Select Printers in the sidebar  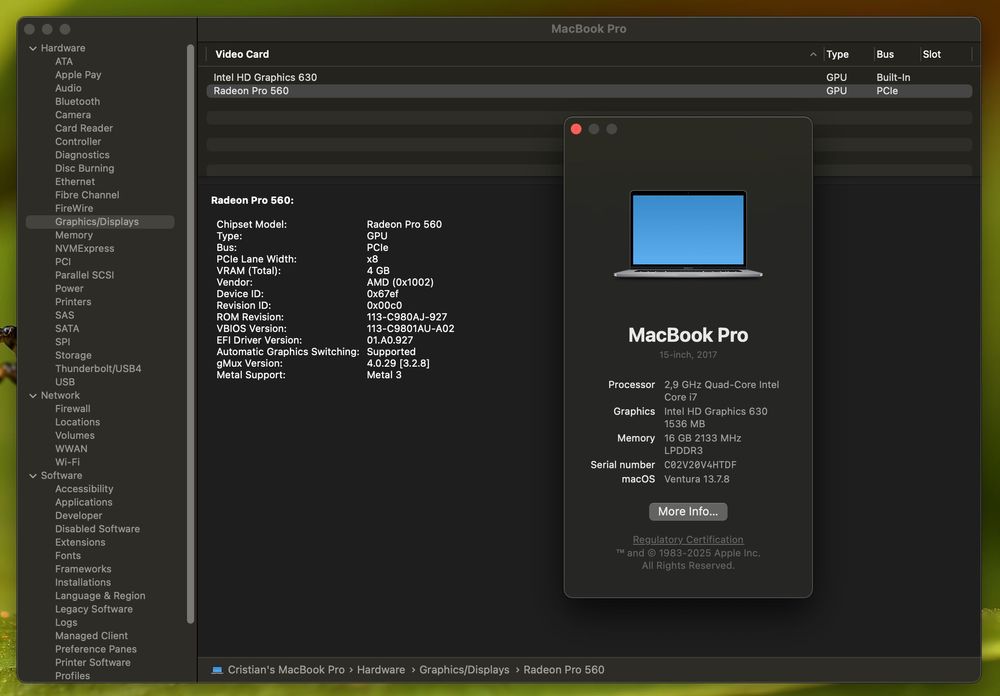(73, 302)
